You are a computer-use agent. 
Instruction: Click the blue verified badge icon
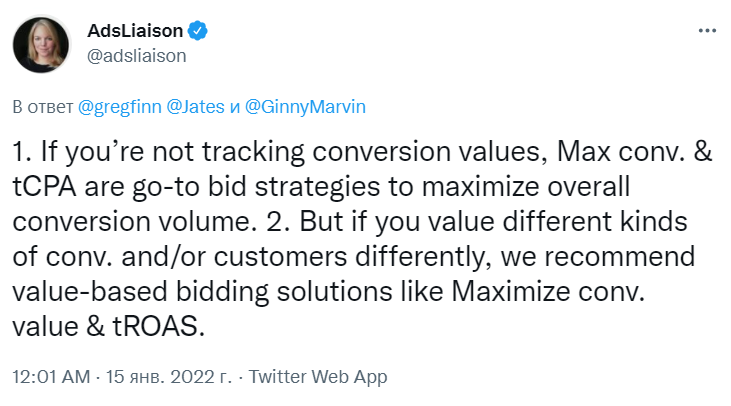(x=197, y=32)
